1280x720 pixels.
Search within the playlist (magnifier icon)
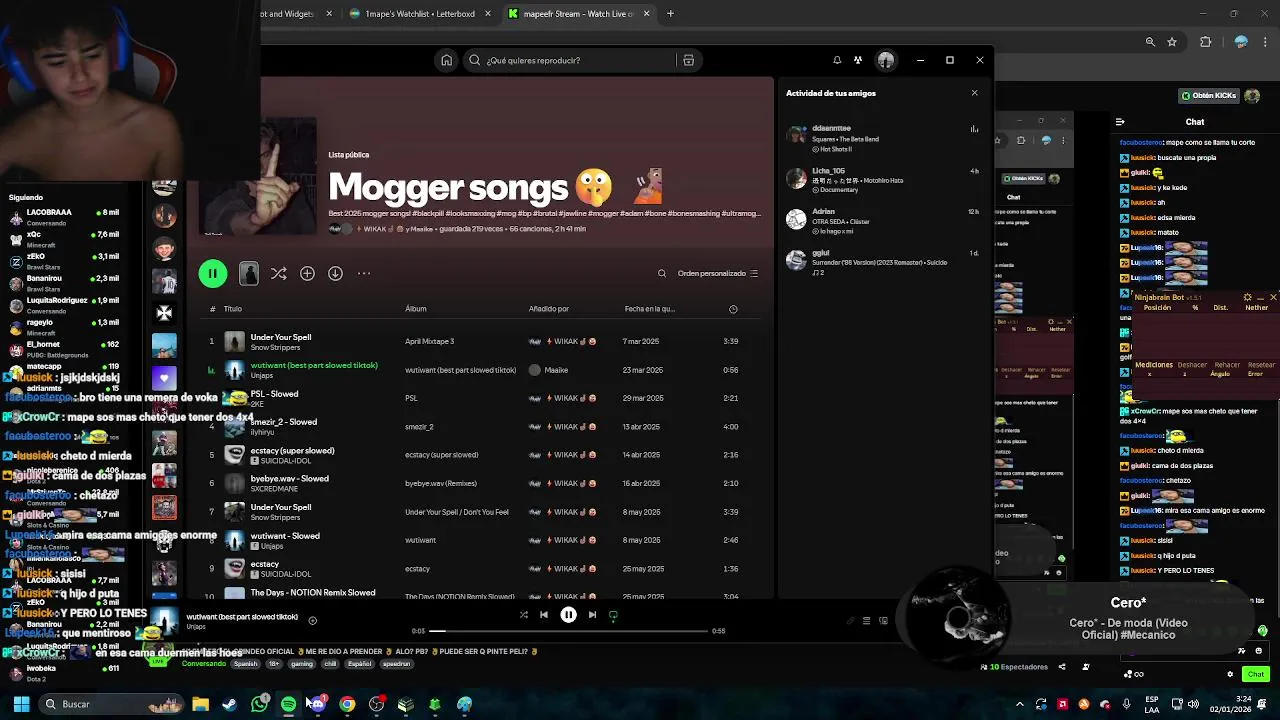coord(662,273)
